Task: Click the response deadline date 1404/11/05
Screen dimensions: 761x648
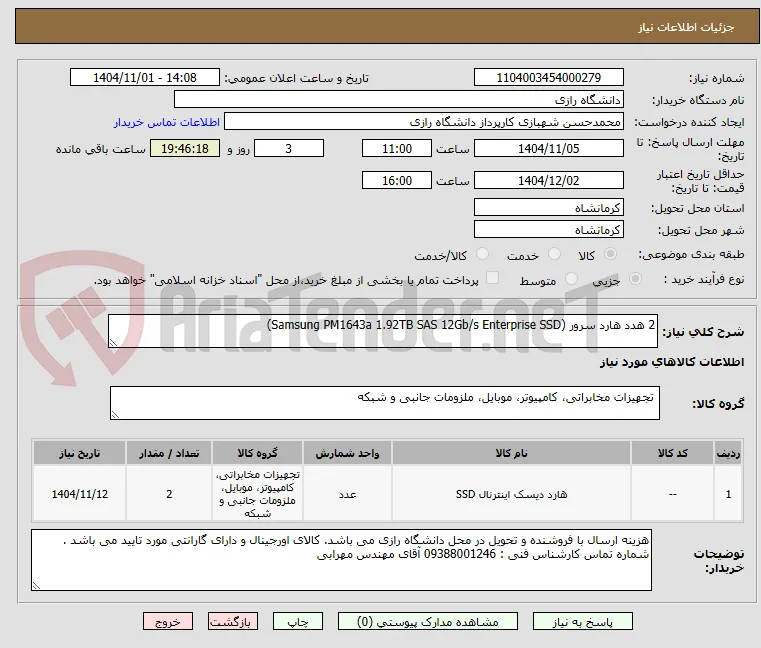Action: coord(548,149)
